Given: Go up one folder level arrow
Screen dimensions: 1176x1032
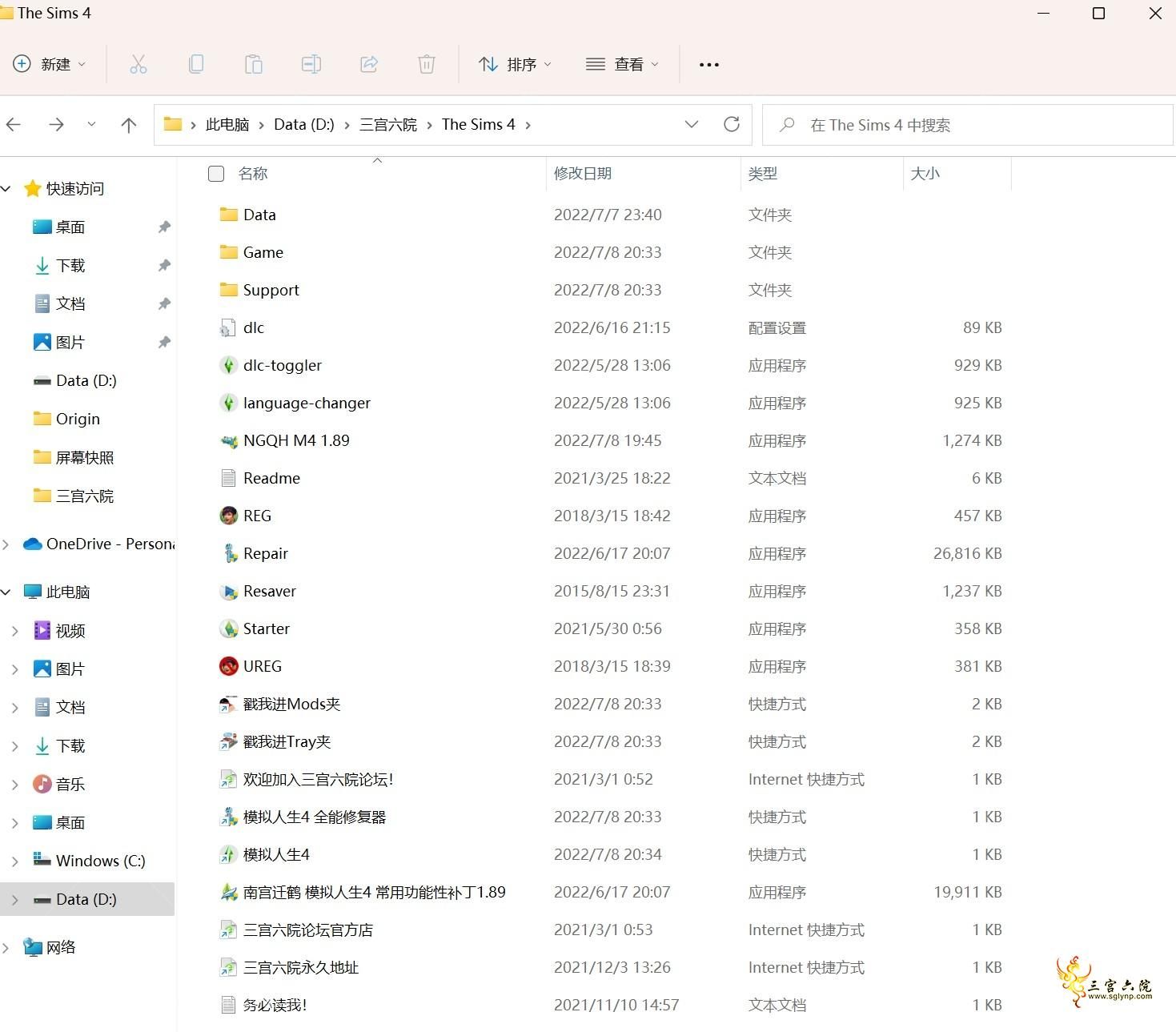Looking at the screenshot, I should click(x=128, y=124).
